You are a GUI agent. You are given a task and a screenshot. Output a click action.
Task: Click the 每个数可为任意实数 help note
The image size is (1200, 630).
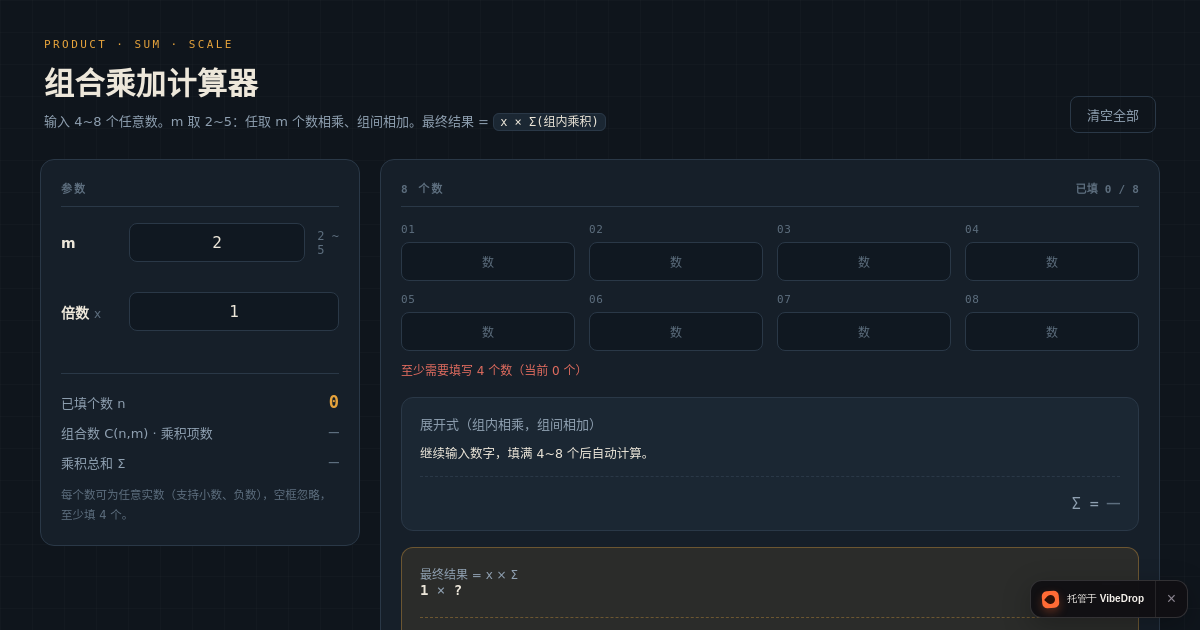tap(194, 504)
